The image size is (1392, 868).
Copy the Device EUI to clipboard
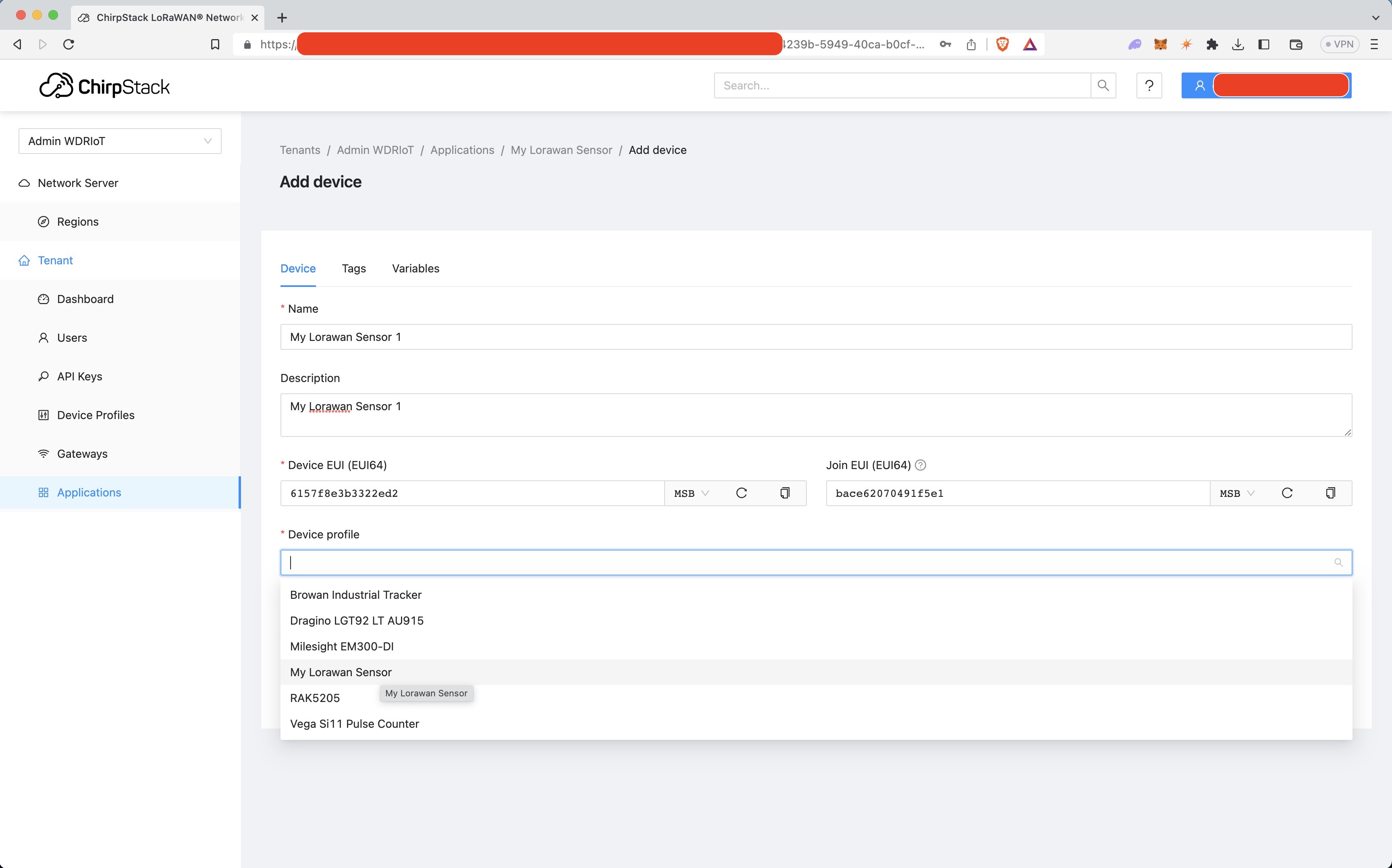[785, 493]
